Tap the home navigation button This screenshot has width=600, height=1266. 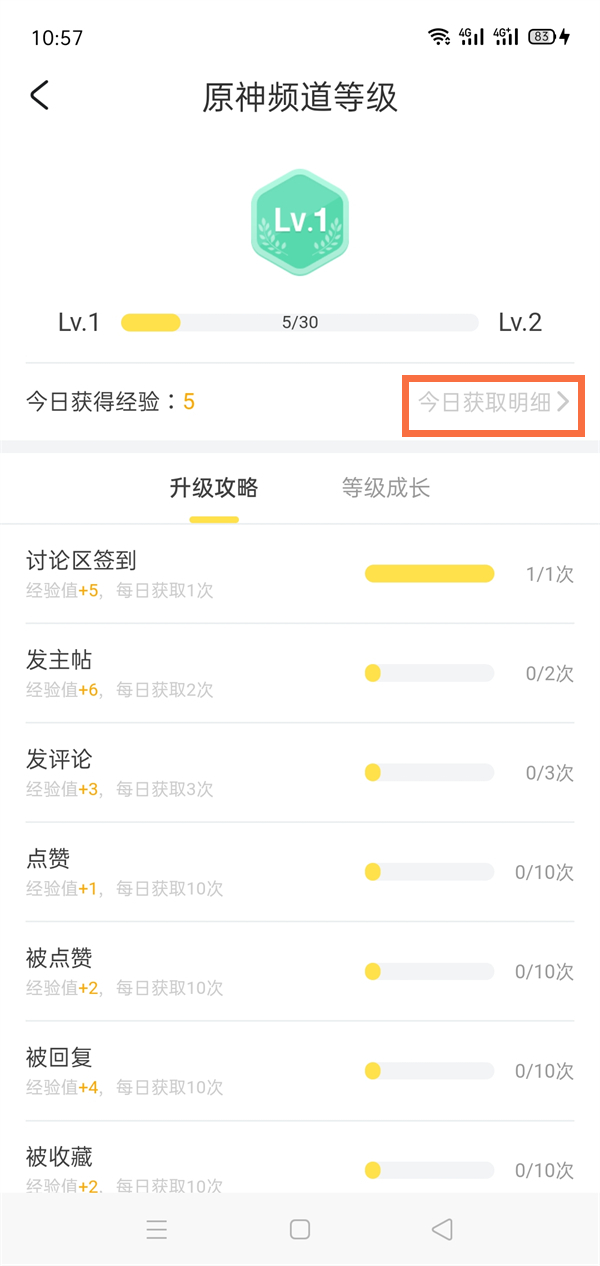pyautogui.click(x=299, y=1229)
